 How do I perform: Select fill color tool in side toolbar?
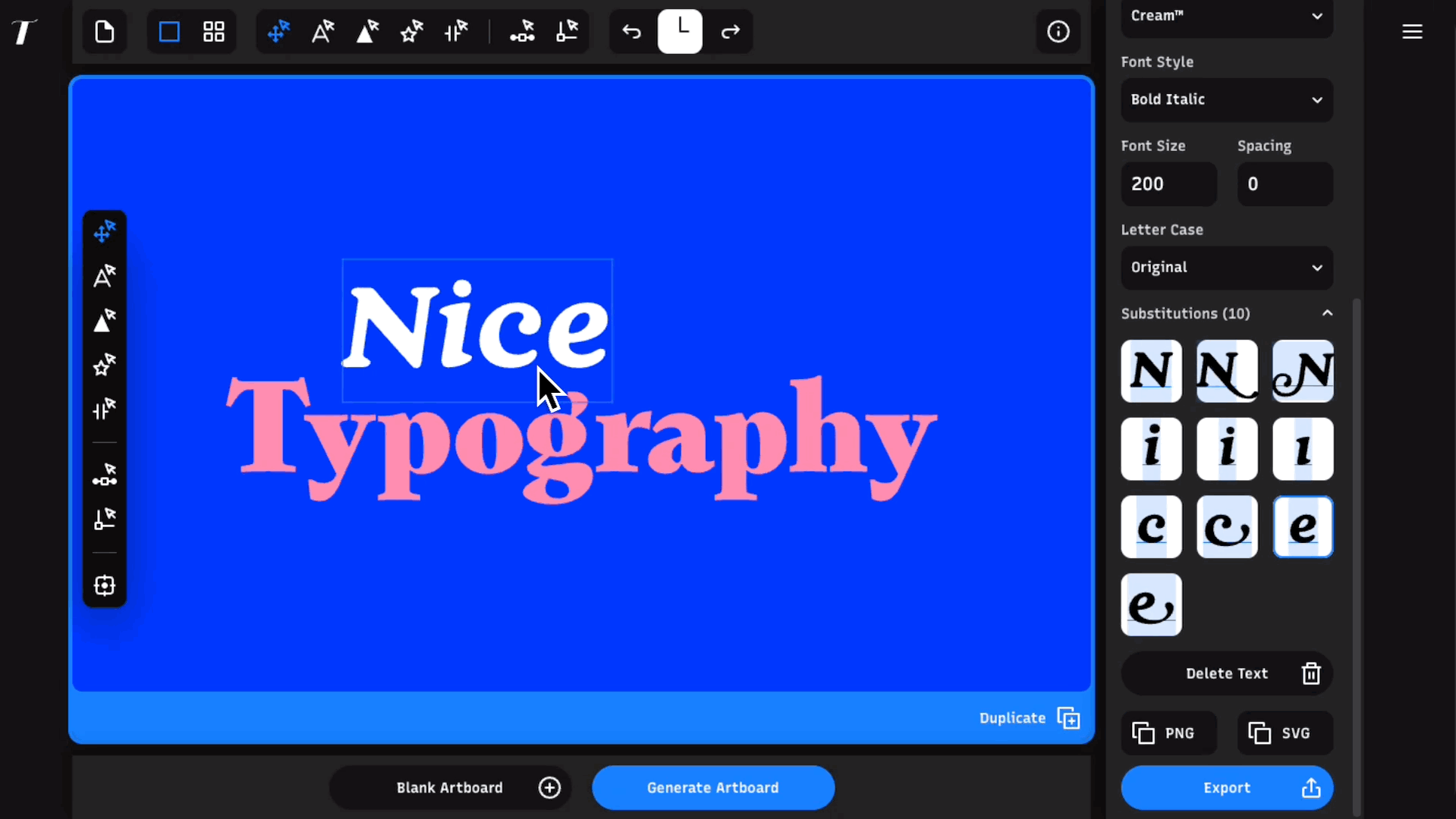pyautogui.click(x=105, y=321)
